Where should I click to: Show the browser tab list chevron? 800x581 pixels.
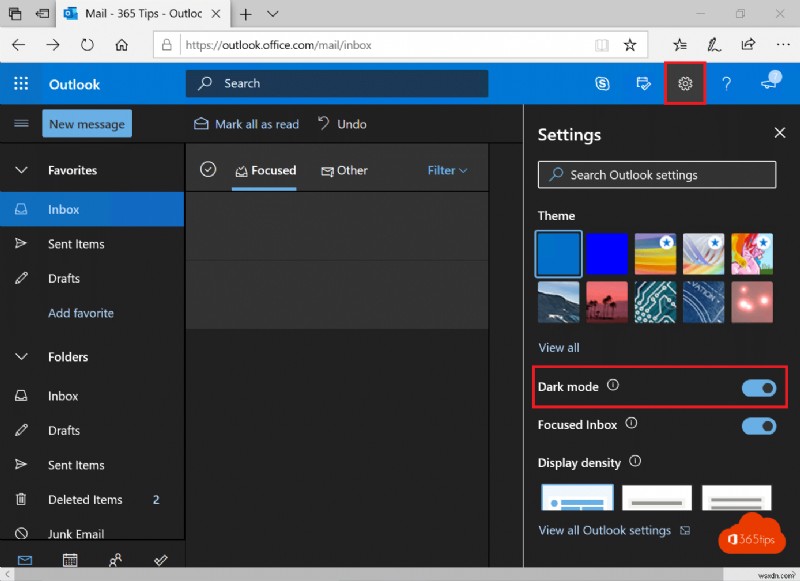pos(273,14)
